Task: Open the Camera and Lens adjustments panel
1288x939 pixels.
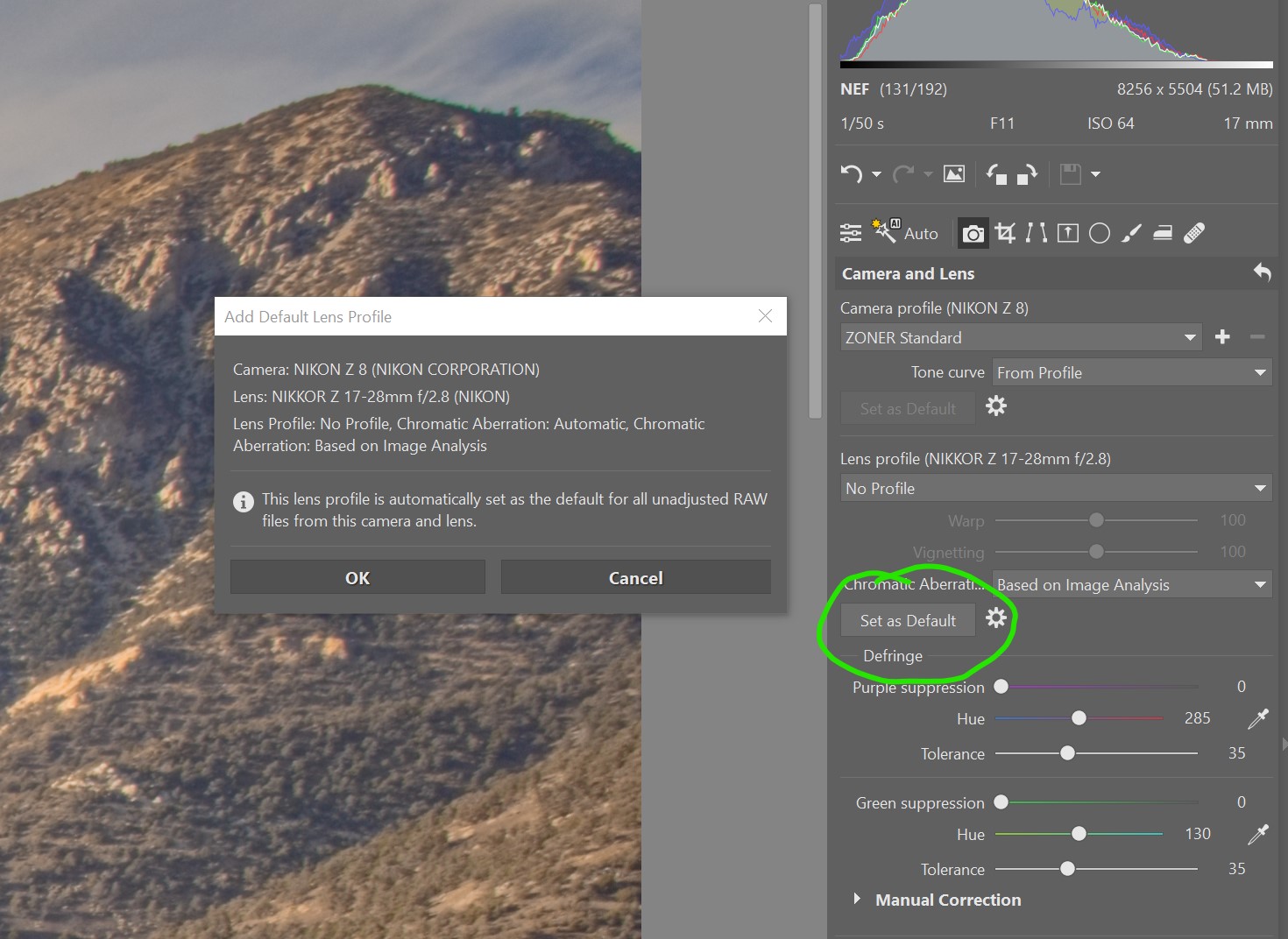Action: pos(973,232)
